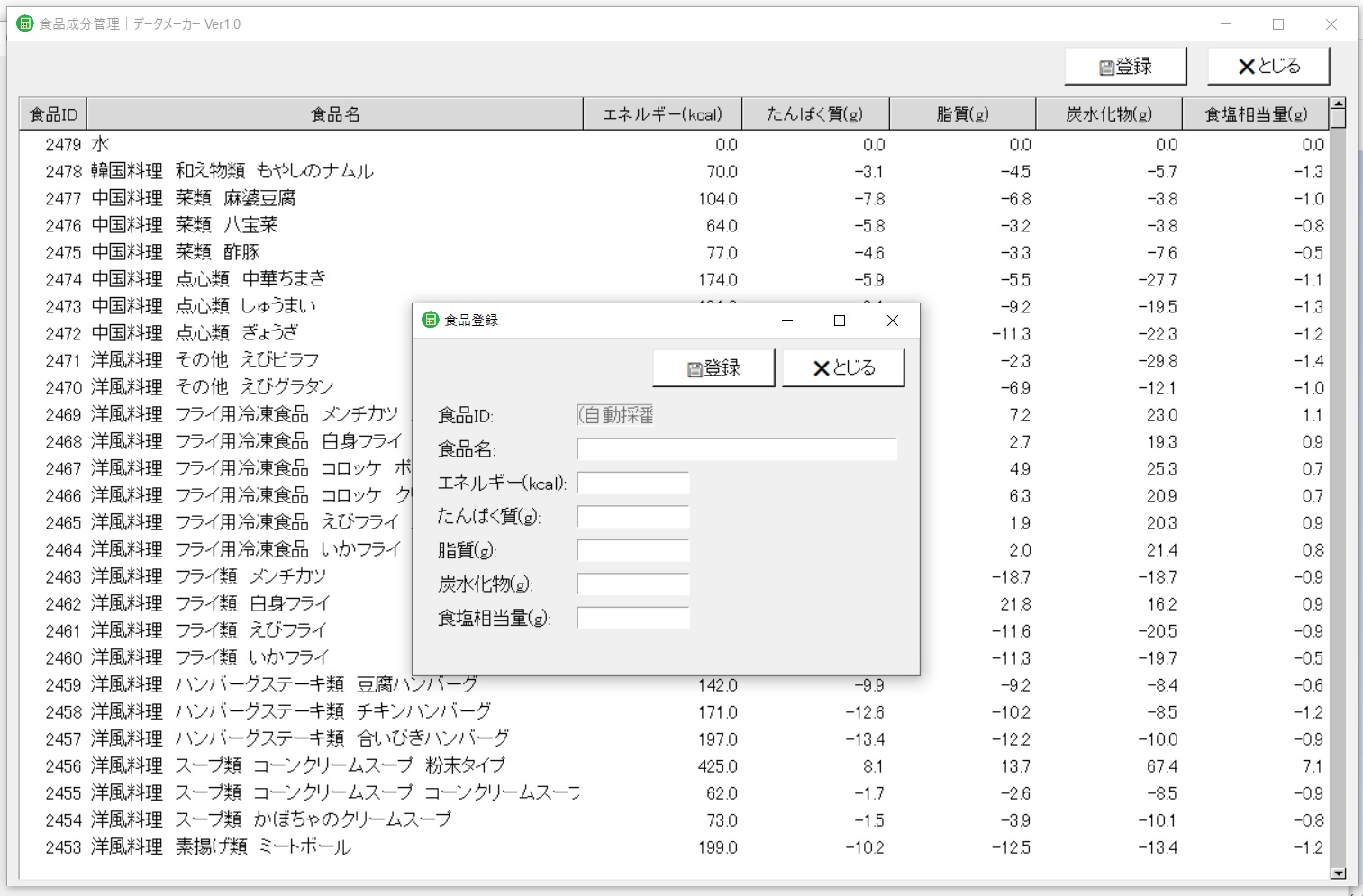Select the たんぱく質(g) text box
This screenshot has height=896, width=1363.
coord(633,516)
